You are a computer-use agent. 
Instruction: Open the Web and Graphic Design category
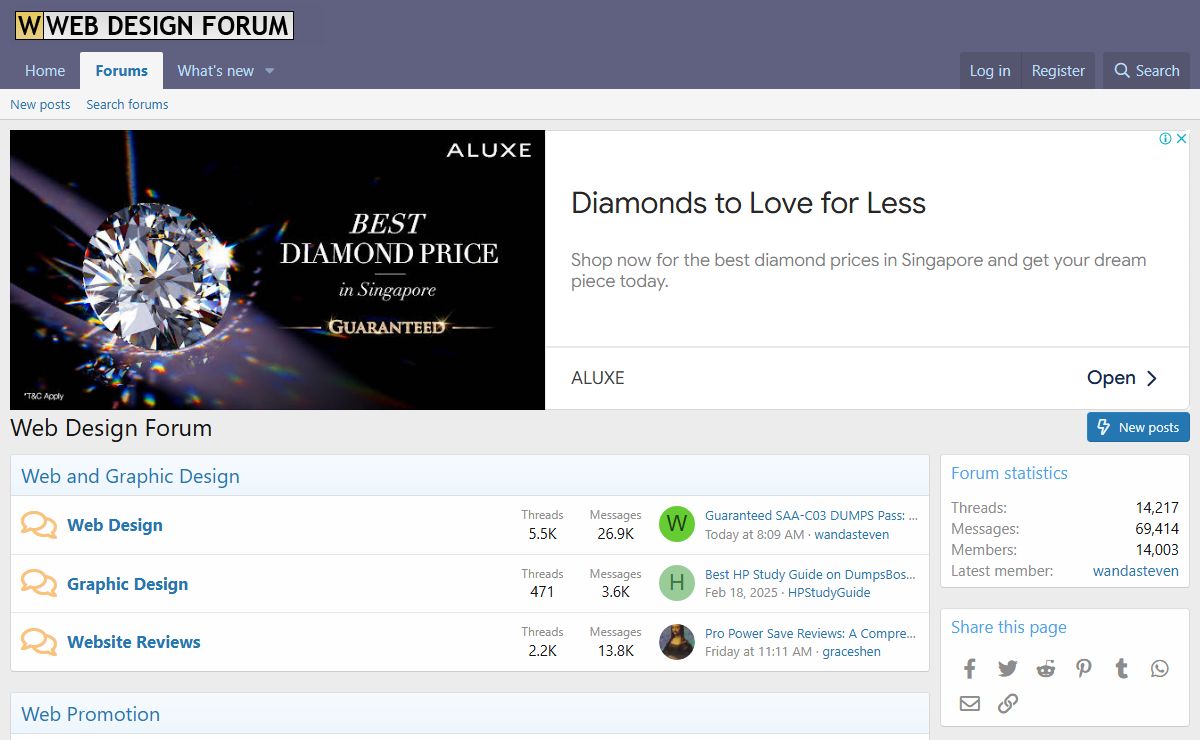pyautogui.click(x=131, y=476)
